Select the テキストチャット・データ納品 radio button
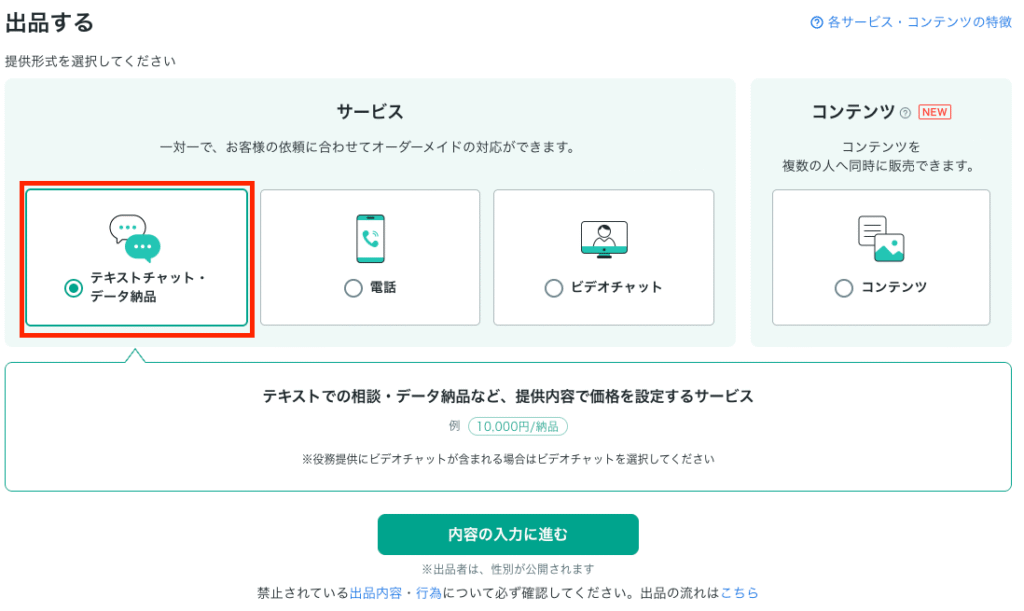The image size is (1024, 611). pyautogui.click(x=73, y=288)
